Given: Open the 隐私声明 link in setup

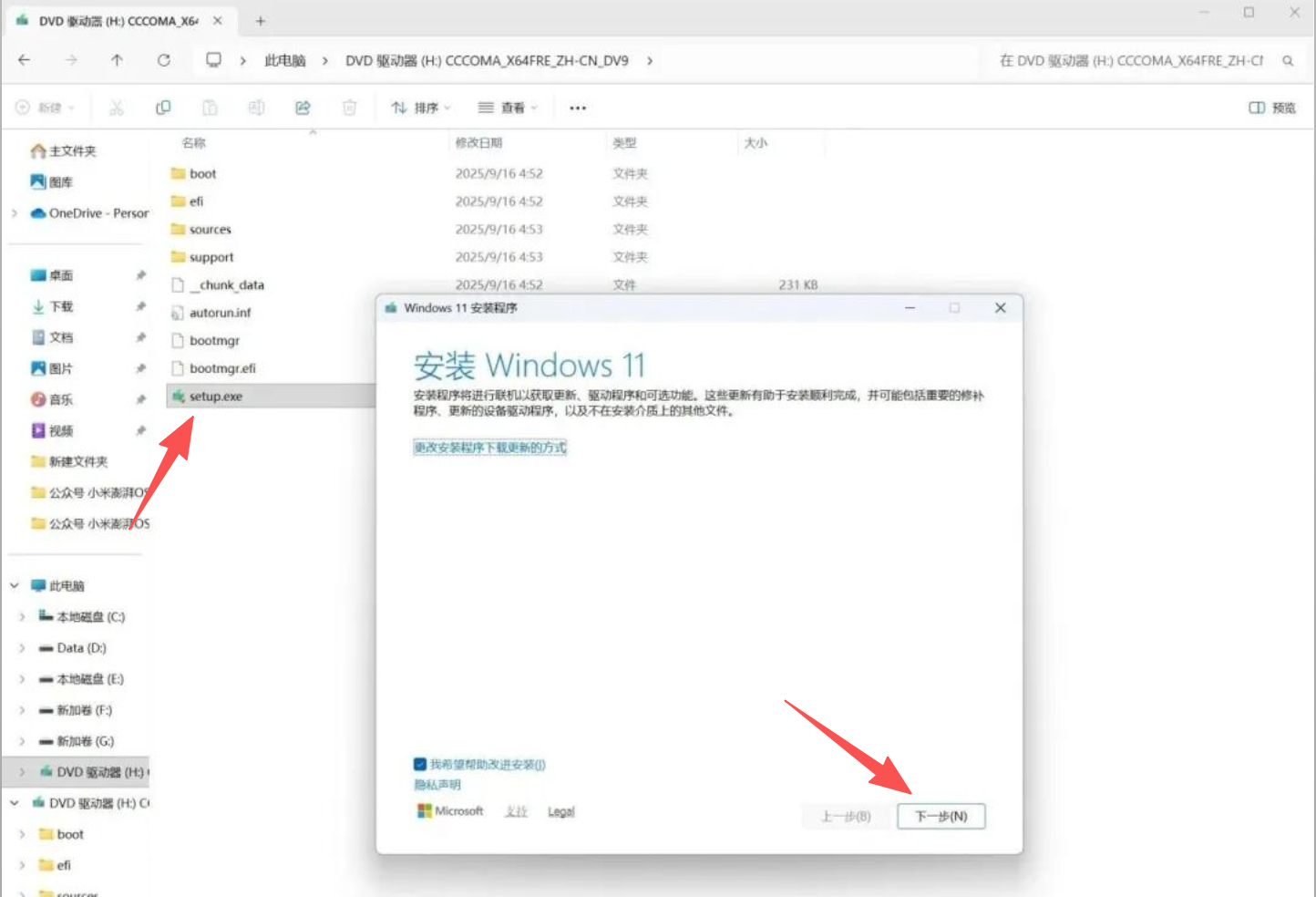Looking at the screenshot, I should tap(437, 785).
